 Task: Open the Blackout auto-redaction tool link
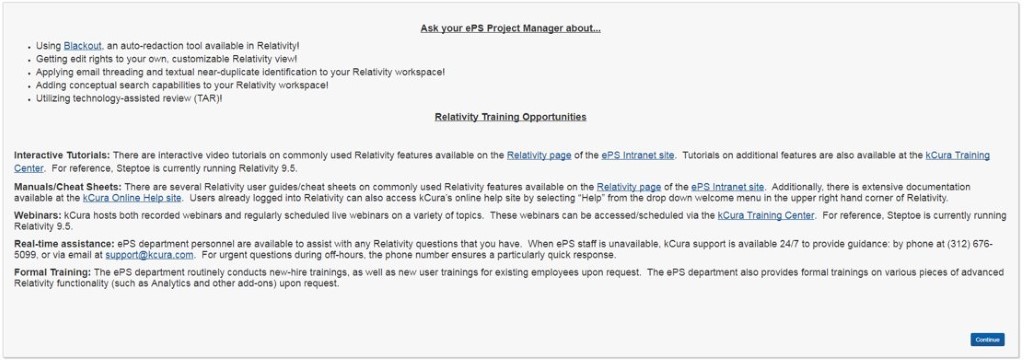click(x=82, y=46)
